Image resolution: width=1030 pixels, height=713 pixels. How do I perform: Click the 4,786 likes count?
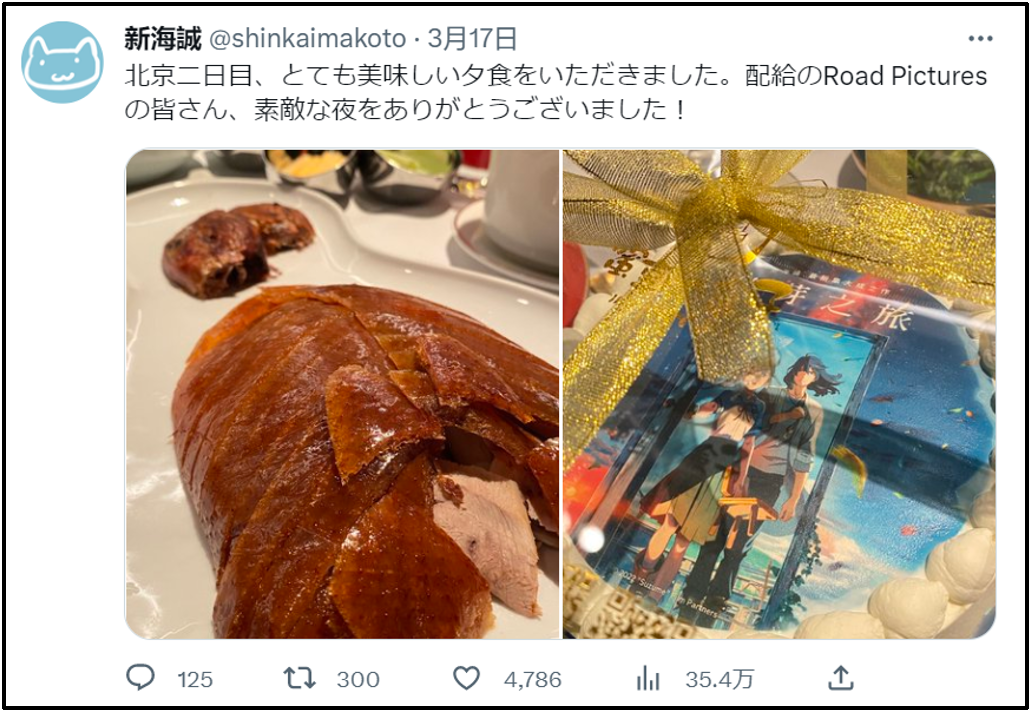[x=533, y=679]
